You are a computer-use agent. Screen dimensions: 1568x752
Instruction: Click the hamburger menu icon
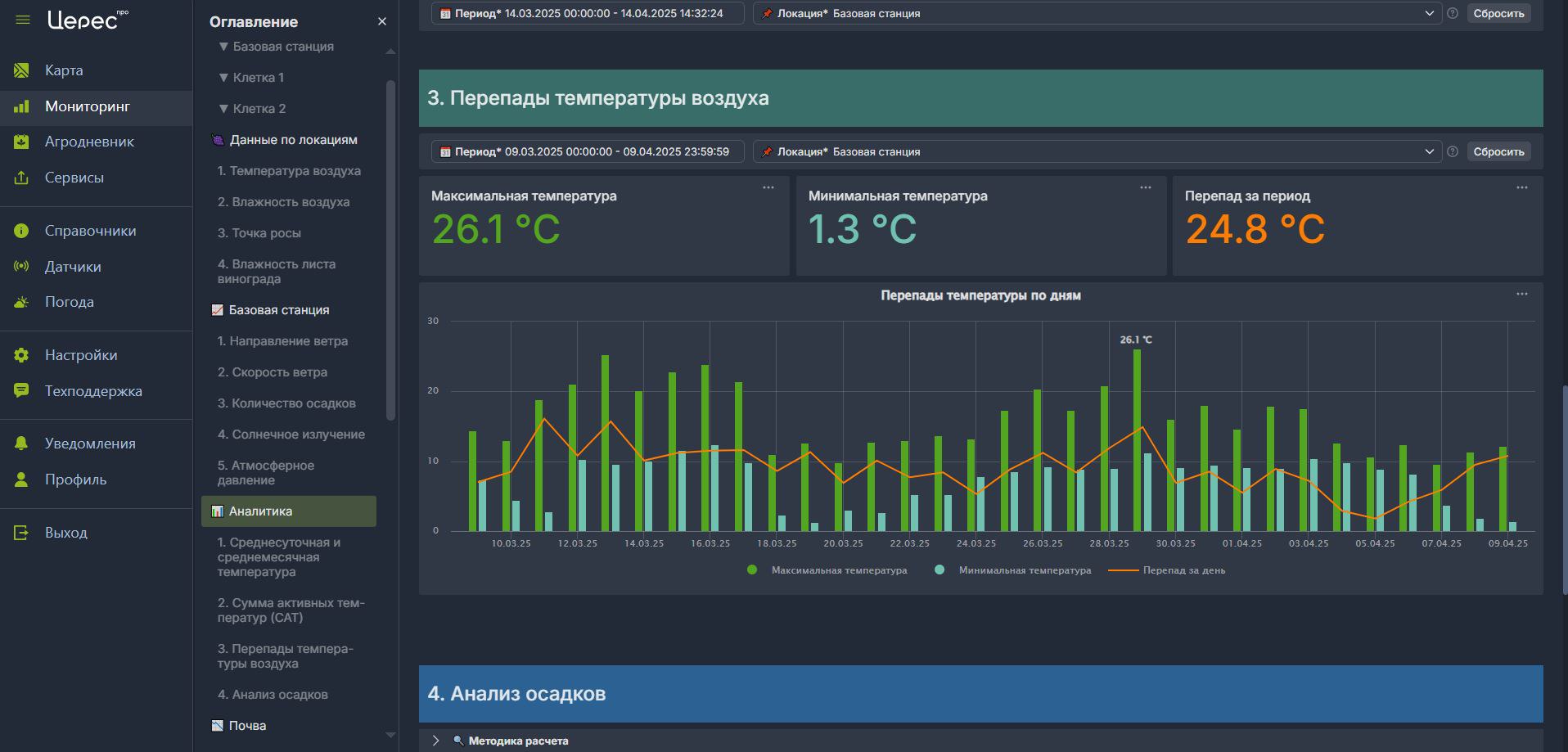click(x=23, y=20)
